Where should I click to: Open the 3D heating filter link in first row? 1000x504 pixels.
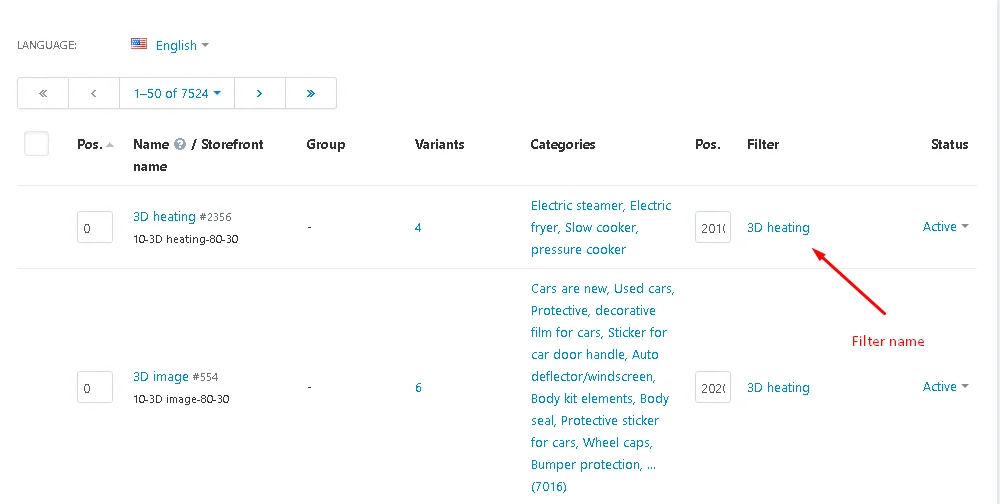778,228
